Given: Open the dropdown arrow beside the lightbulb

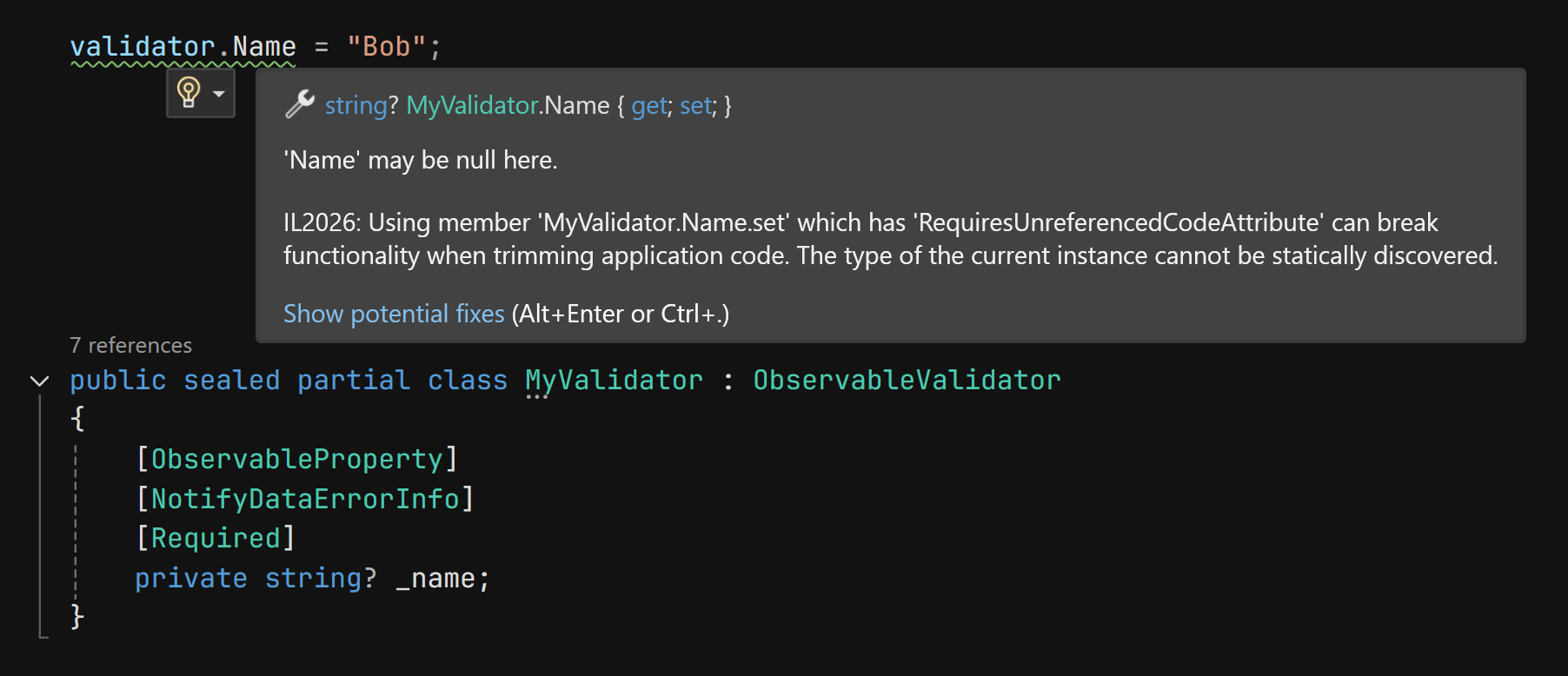Looking at the screenshot, I should coord(219,94).
